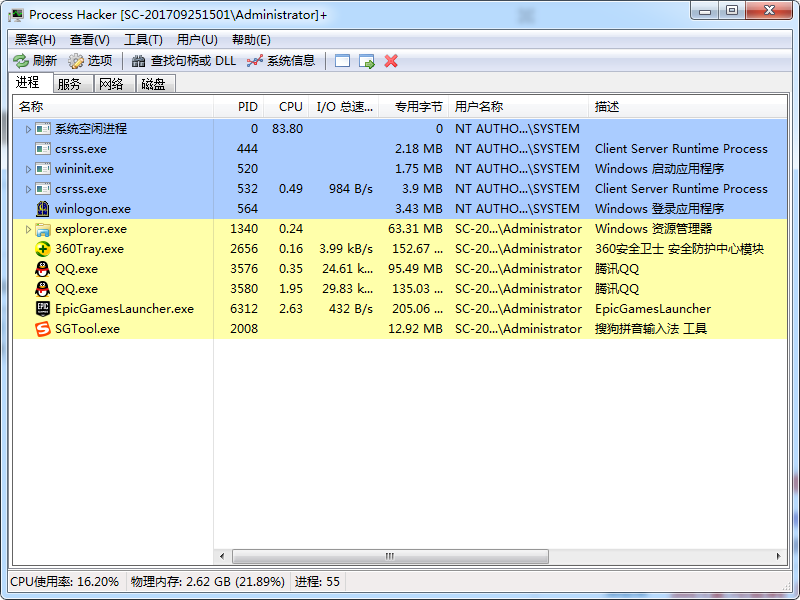Open the 工具(T) menu
800x600 pixels.
[x=143, y=40]
